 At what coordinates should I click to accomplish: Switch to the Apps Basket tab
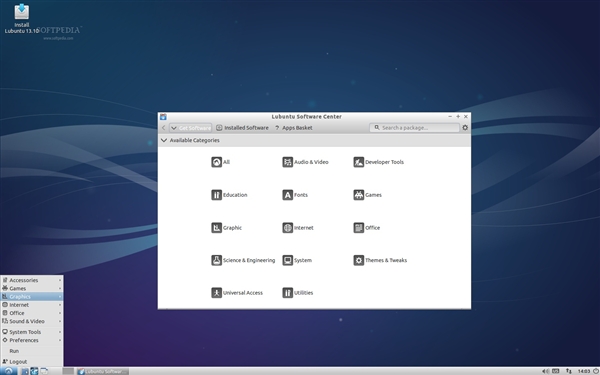(293, 128)
